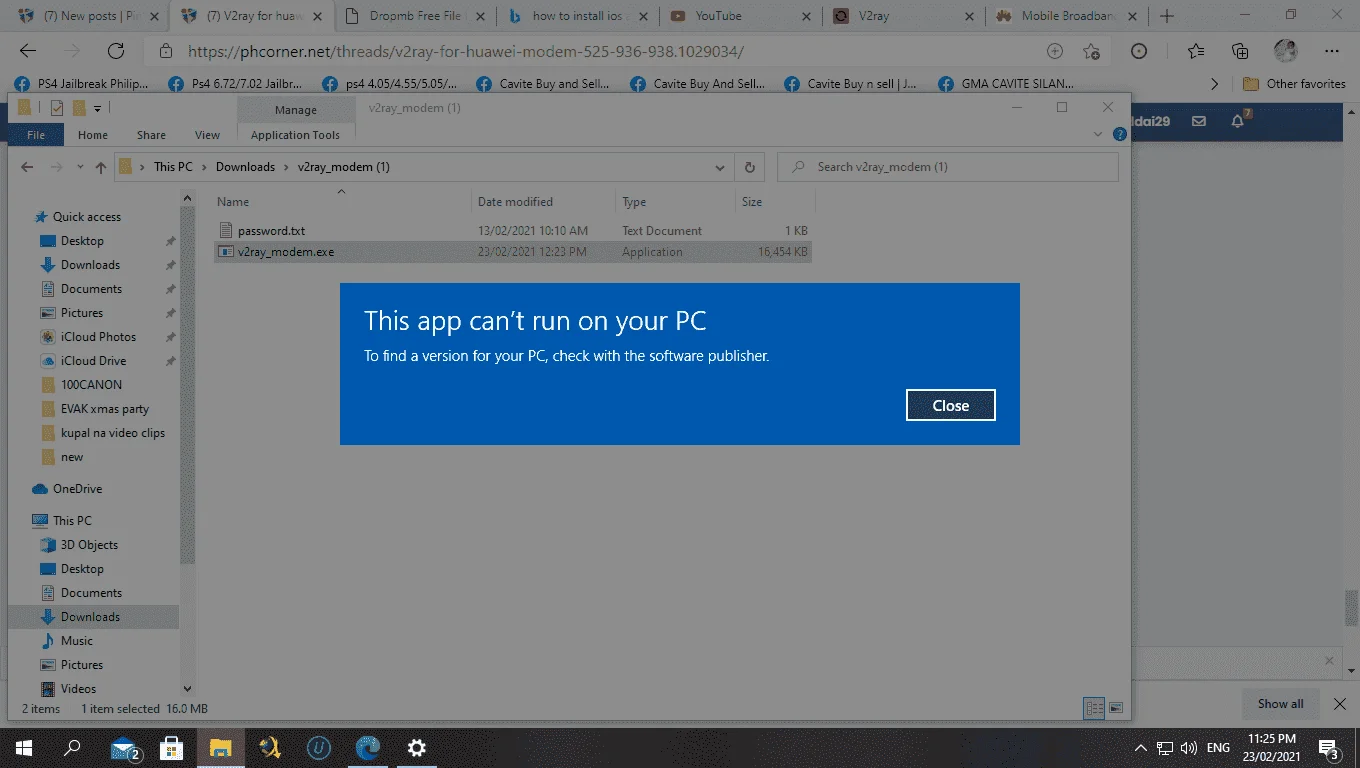Open the Music folder in navigation pane
Viewport: 1360px width, 768px height.
(x=76, y=641)
